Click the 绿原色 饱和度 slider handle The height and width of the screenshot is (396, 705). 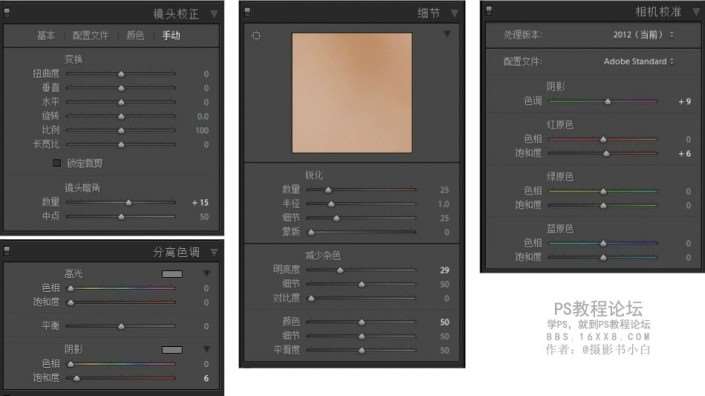coord(603,205)
